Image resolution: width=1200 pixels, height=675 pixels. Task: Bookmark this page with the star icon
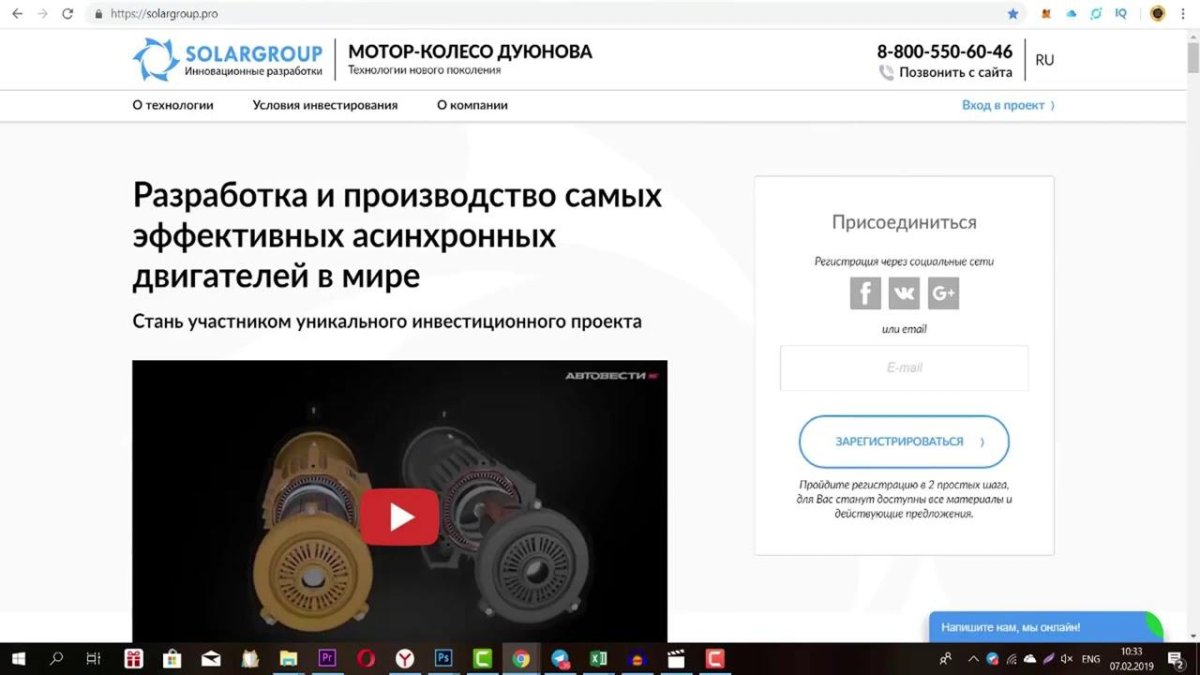(x=1013, y=14)
